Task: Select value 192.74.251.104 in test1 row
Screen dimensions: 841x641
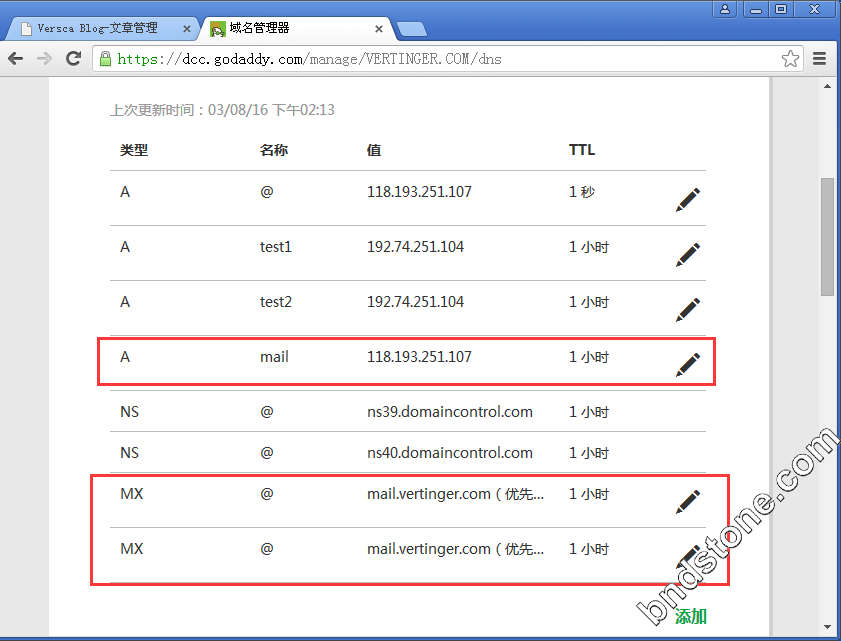Action: pyautogui.click(x=415, y=247)
